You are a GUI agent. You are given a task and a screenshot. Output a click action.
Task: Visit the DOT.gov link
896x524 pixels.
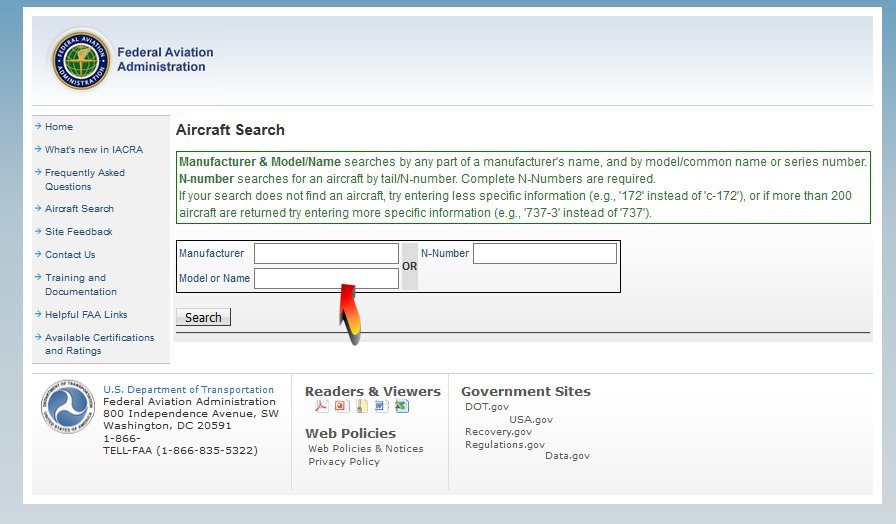click(487, 407)
